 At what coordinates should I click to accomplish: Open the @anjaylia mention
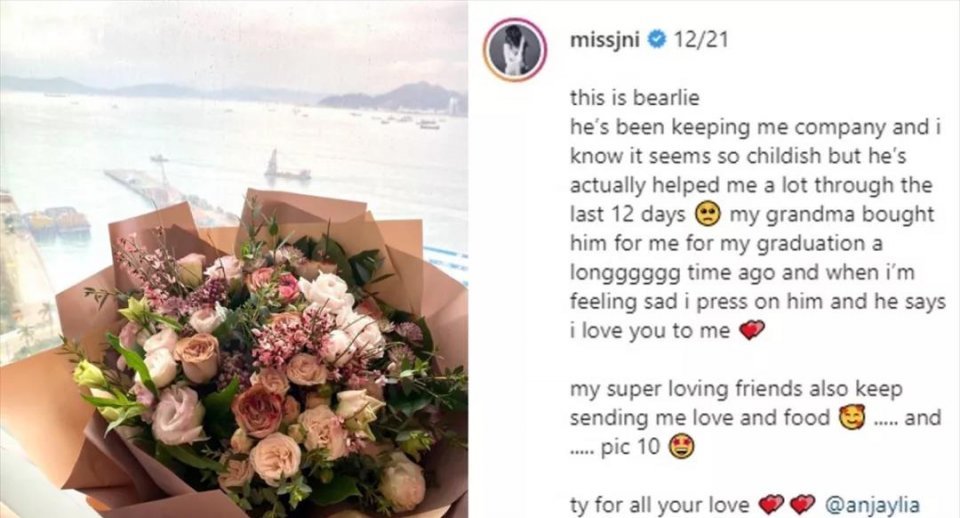(872, 505)
